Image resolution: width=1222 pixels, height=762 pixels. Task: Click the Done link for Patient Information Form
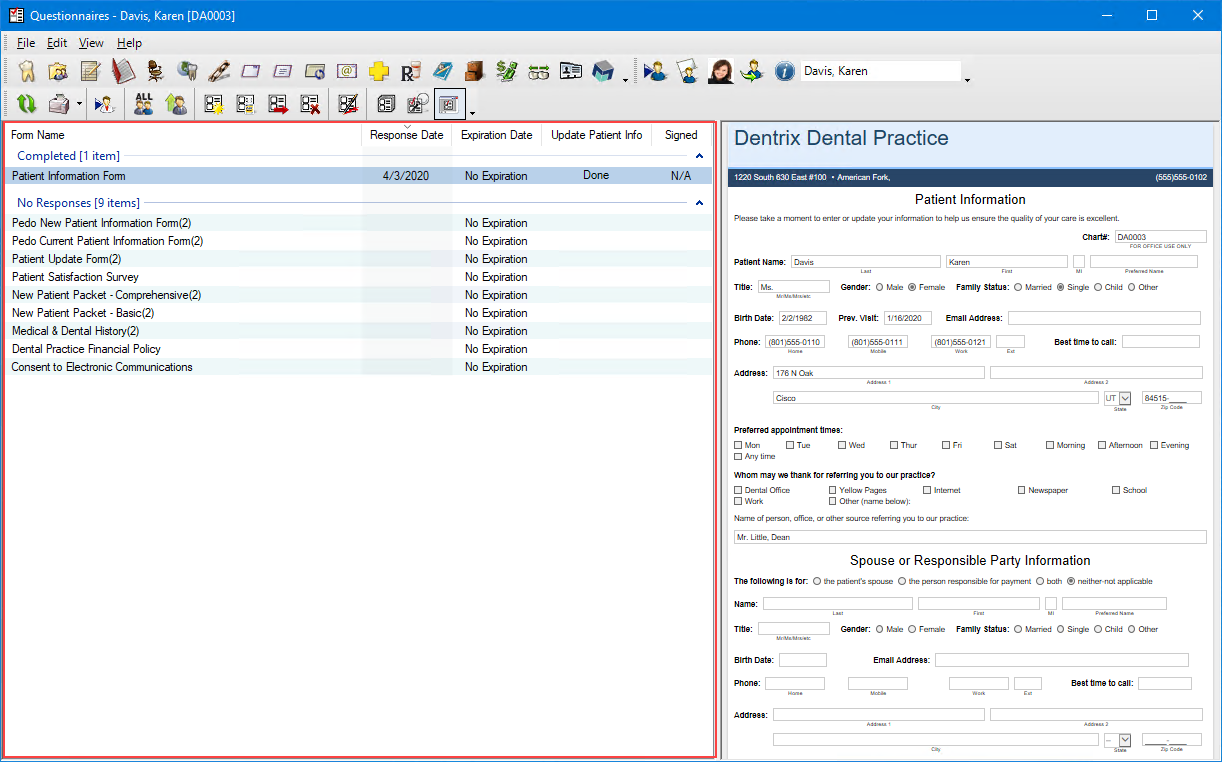pos(595,175)
